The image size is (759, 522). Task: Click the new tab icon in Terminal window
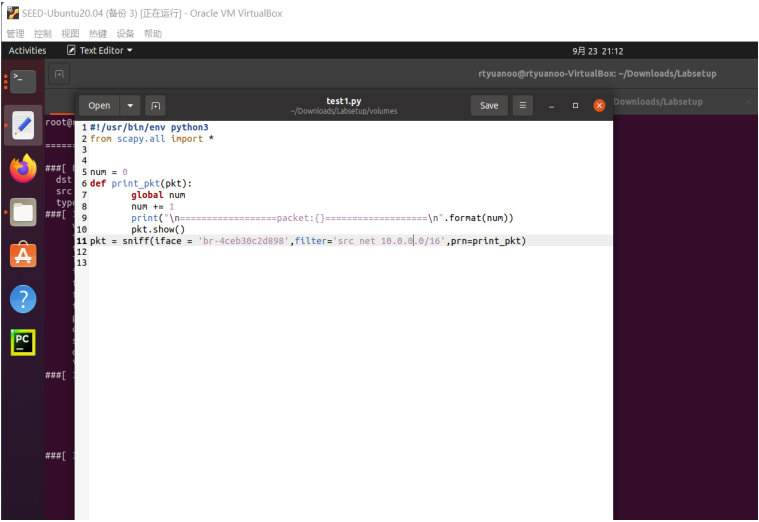click(59, 74)
